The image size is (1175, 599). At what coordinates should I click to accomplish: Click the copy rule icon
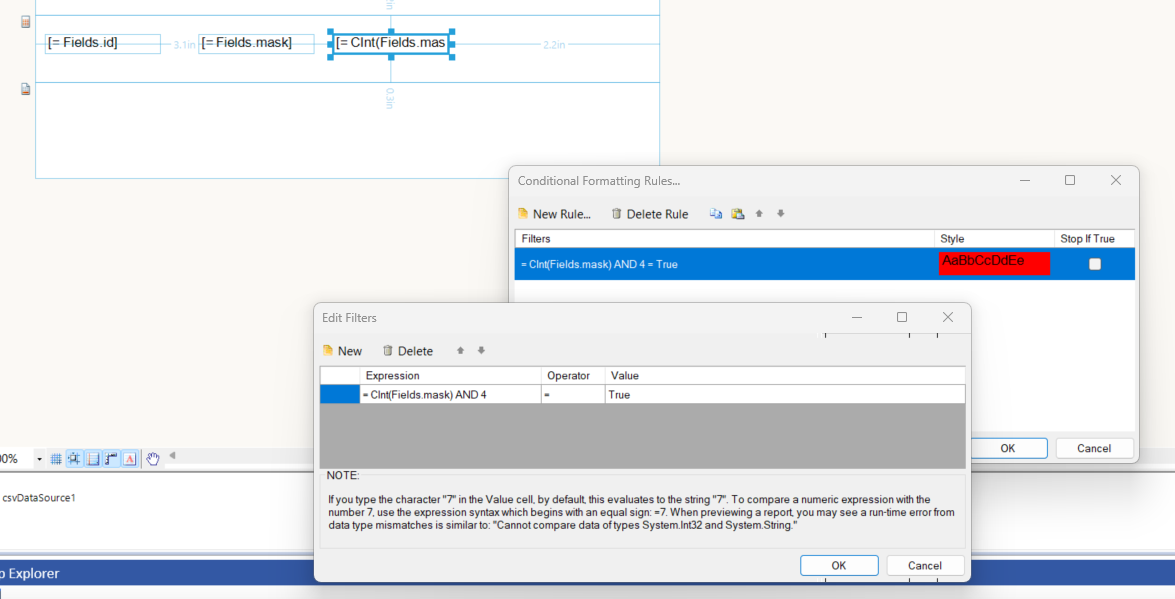pos(716,214)
